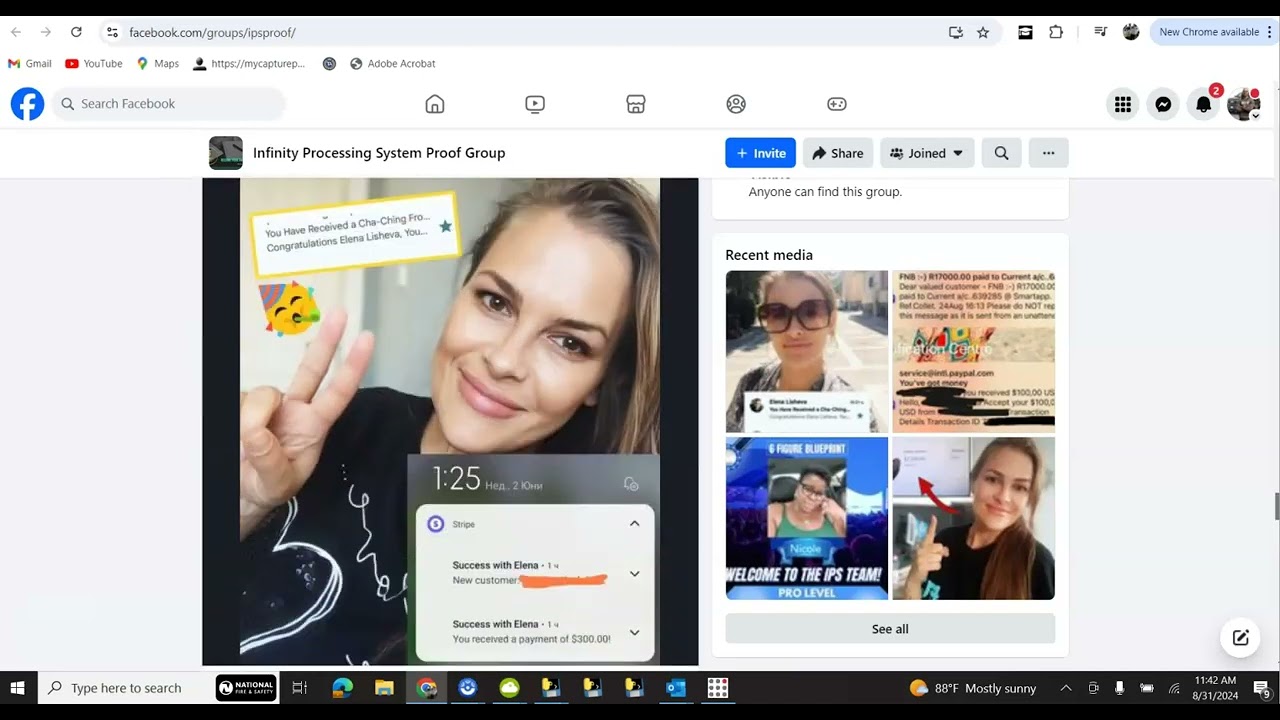Open the Facebook Video tab icon

point(535,104)
